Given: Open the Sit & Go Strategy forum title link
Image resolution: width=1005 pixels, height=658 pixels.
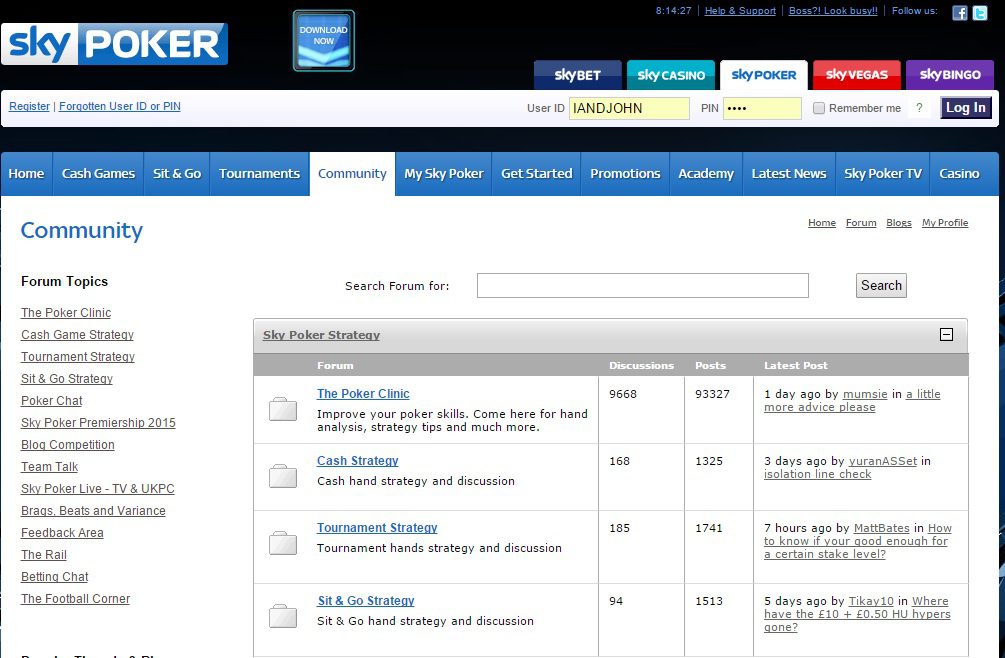Looking at the screenshot, I should tap(366, 600).
